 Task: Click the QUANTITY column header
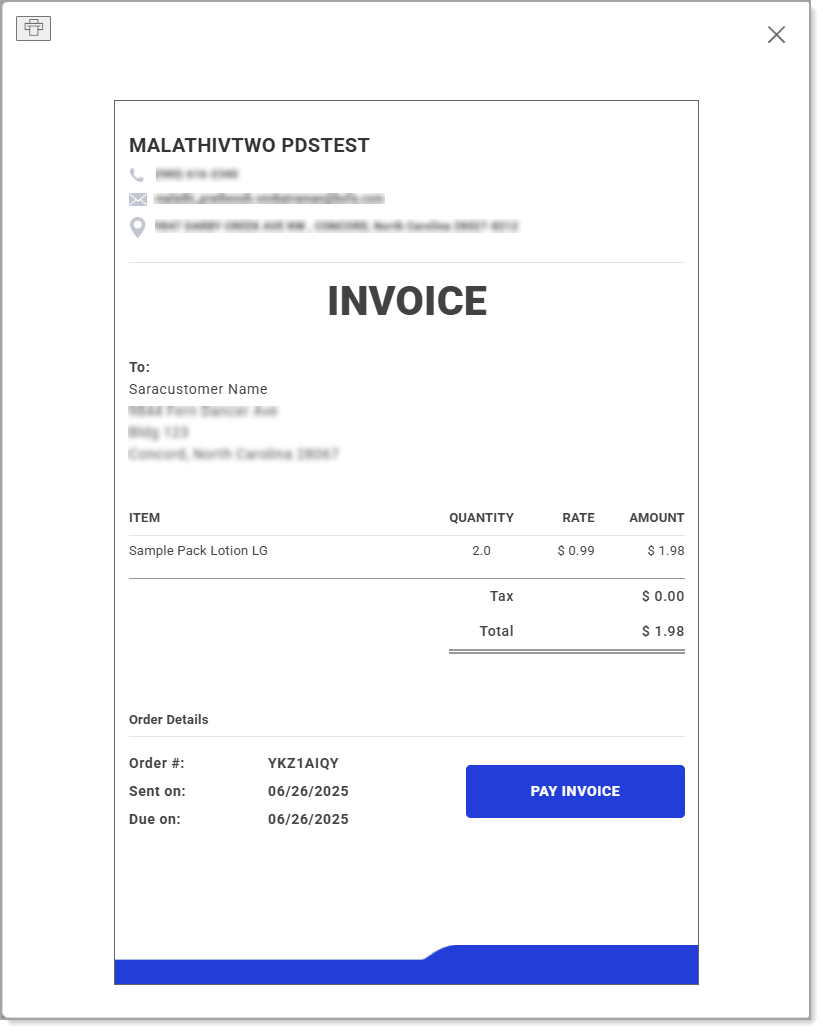click(x=481, y=518)
